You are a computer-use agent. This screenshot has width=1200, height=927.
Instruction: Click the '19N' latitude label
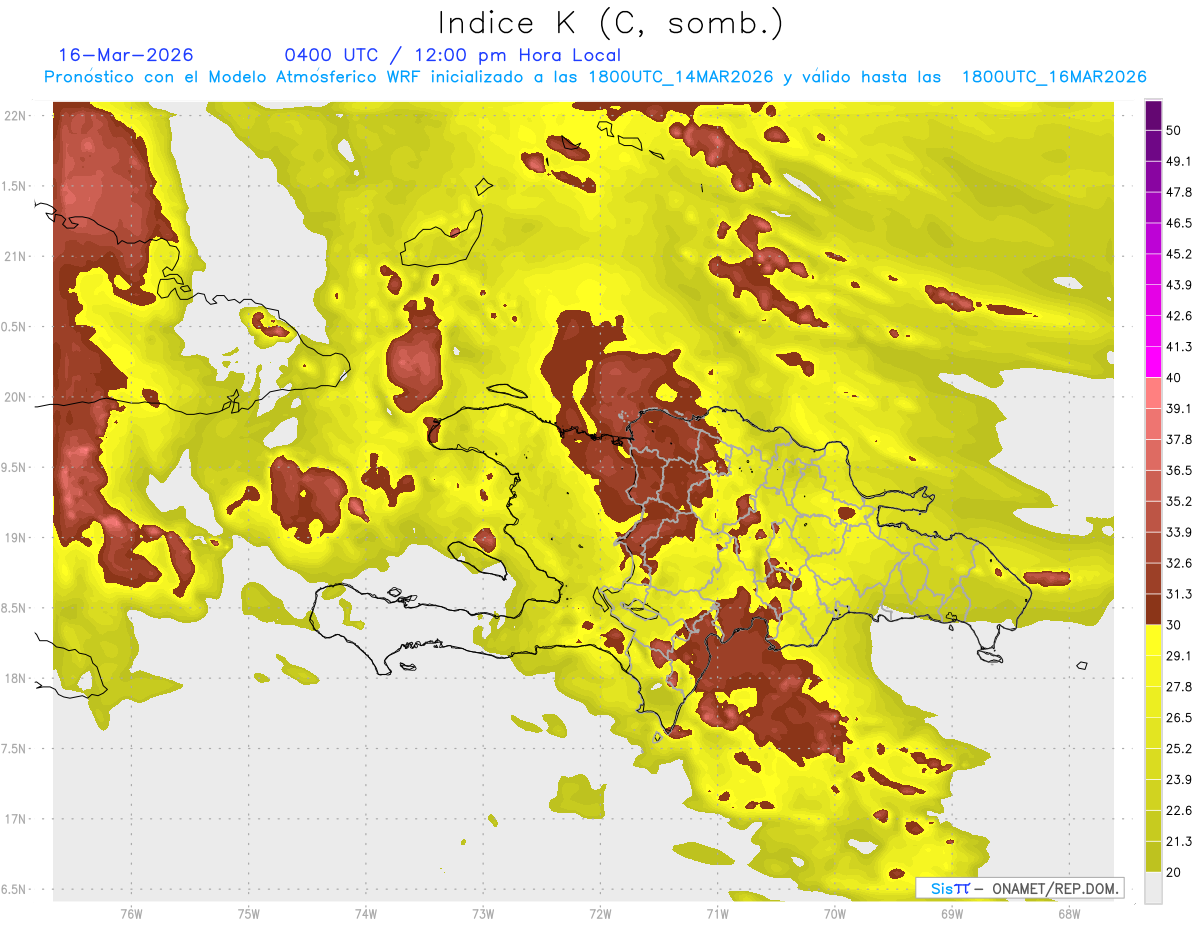tap(16, 538)
